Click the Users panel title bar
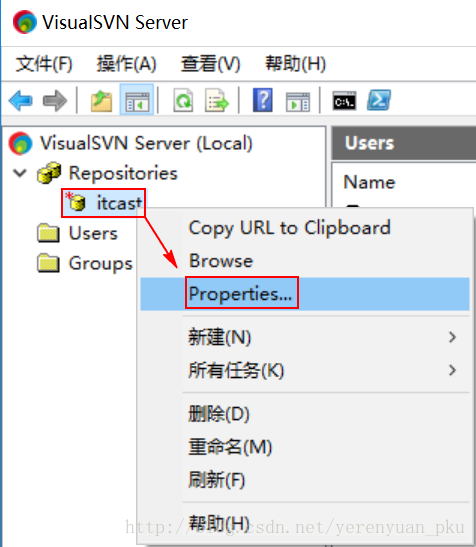 [404, 143]
